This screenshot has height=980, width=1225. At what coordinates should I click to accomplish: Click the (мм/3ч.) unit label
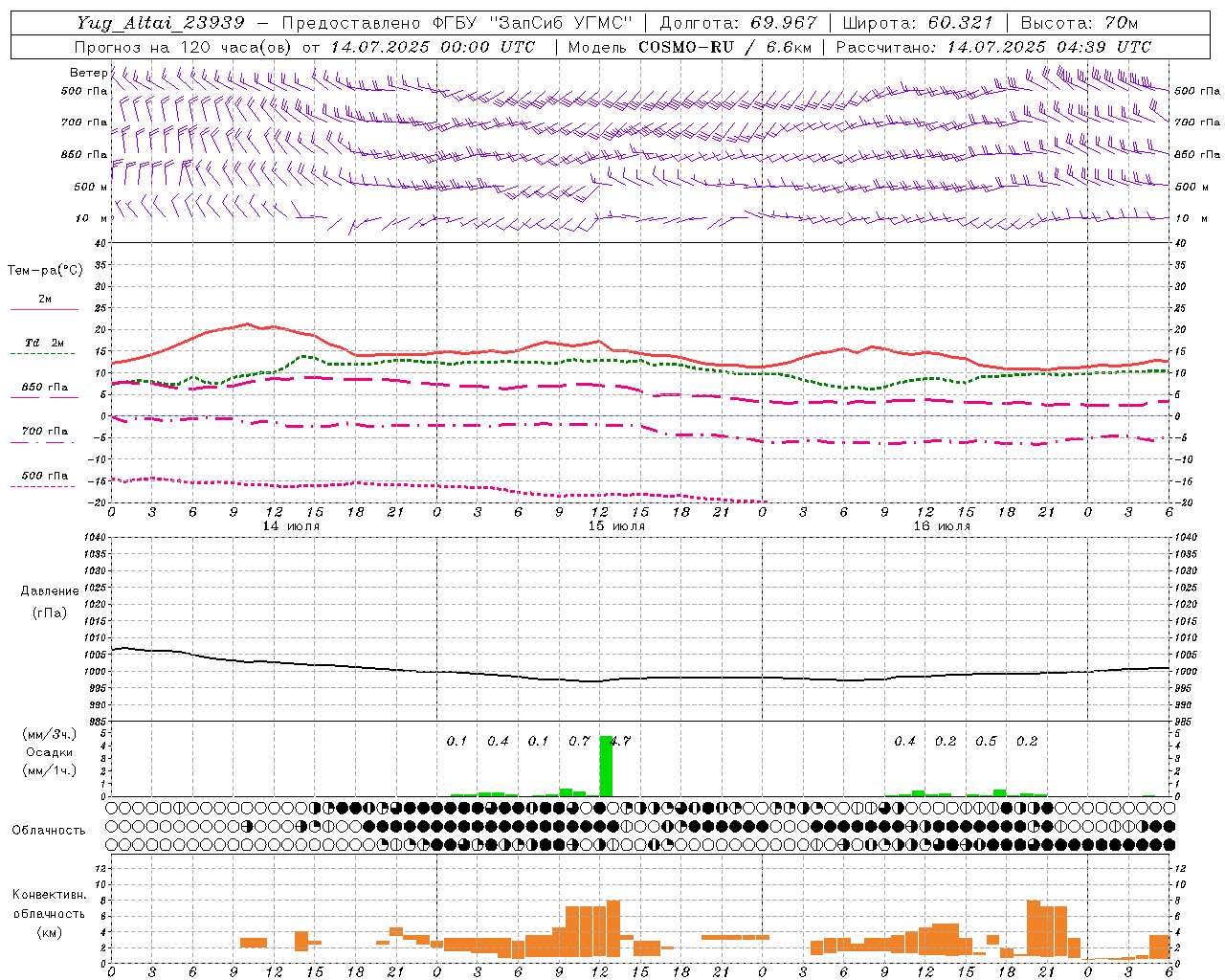pyautogui.click(x=49, y=734)
